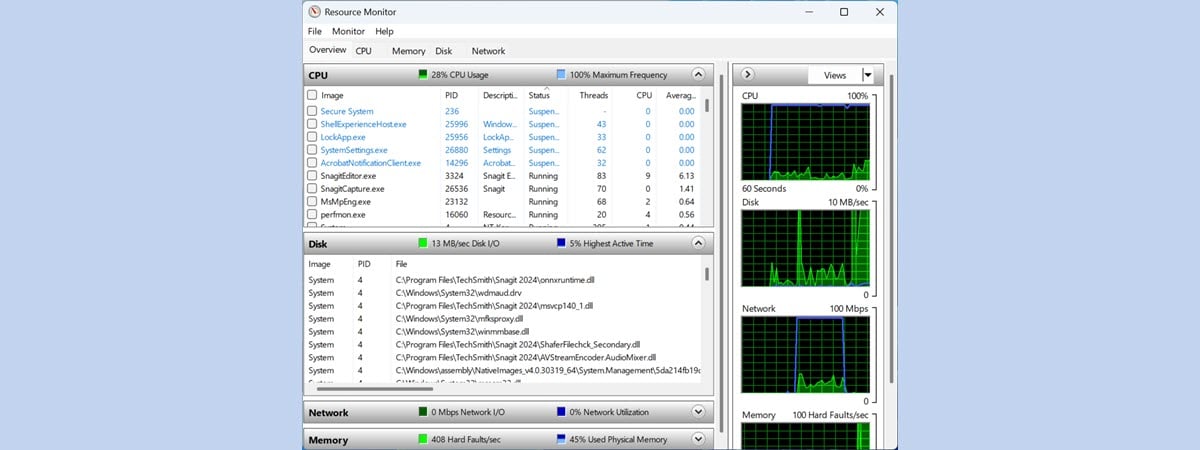Sort CPU list by Threads column
The width and height of the screenshot is (1200, 450).
point(593,95)
